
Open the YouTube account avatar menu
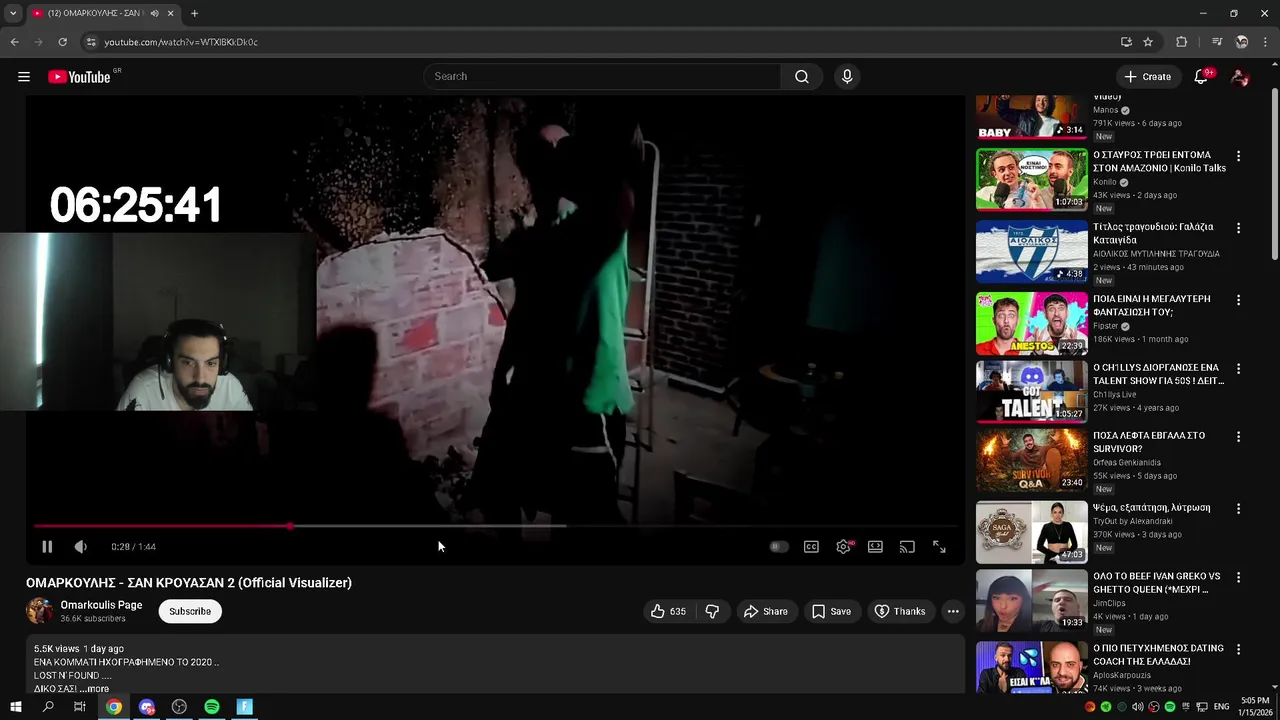(1240, 77)
